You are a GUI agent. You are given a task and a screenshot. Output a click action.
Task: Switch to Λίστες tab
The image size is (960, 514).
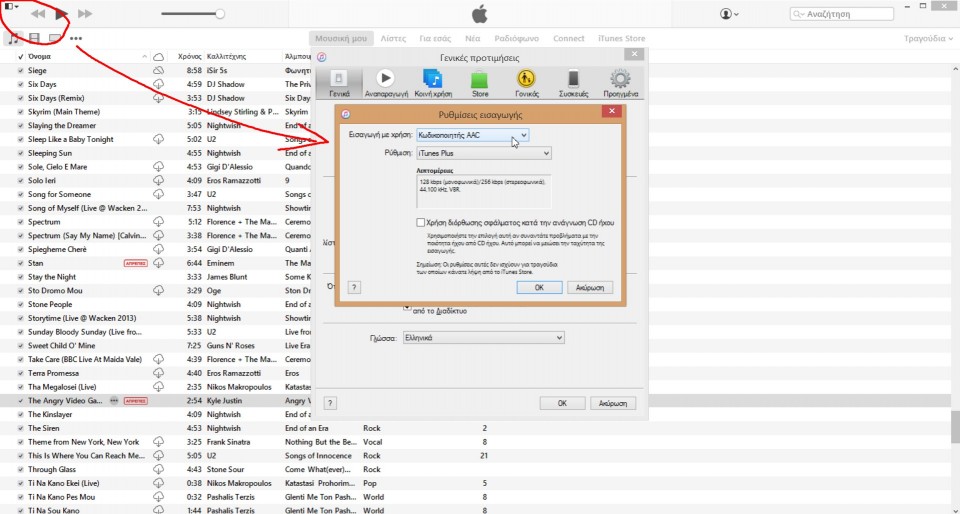[393, 39]
